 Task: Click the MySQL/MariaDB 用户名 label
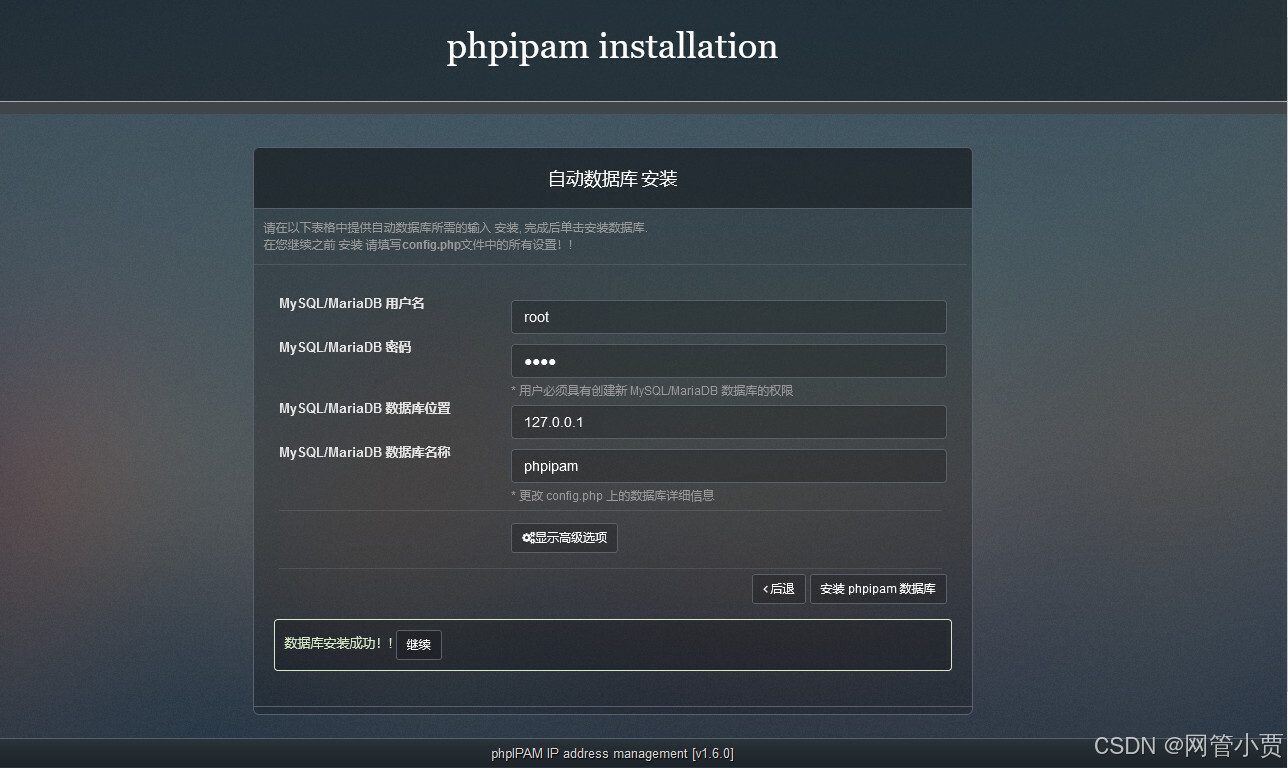(352, 303)
